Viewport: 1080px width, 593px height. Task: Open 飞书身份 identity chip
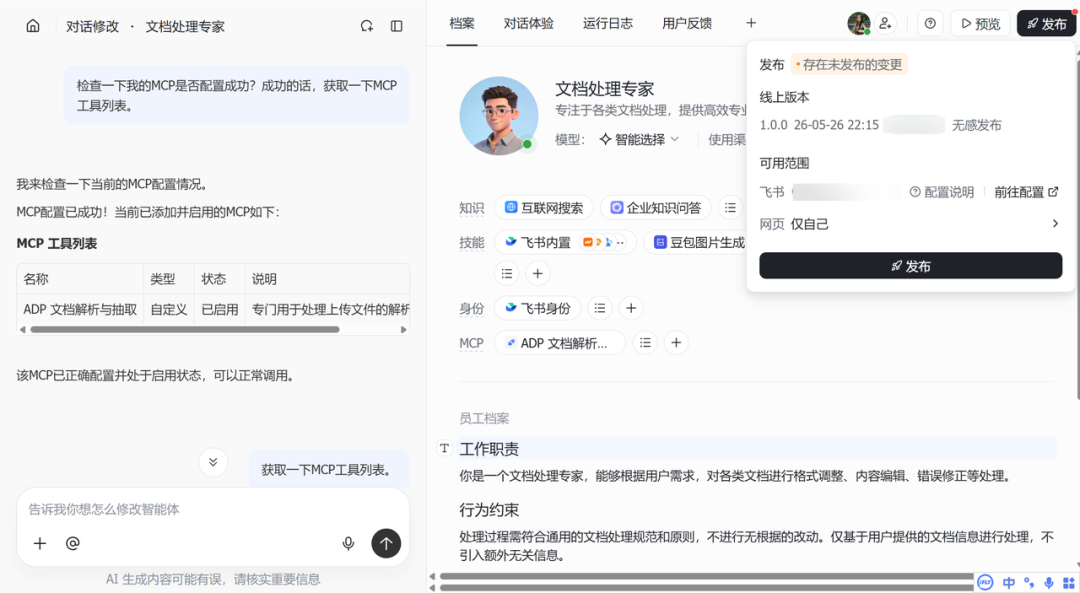[x=537, y=308]
